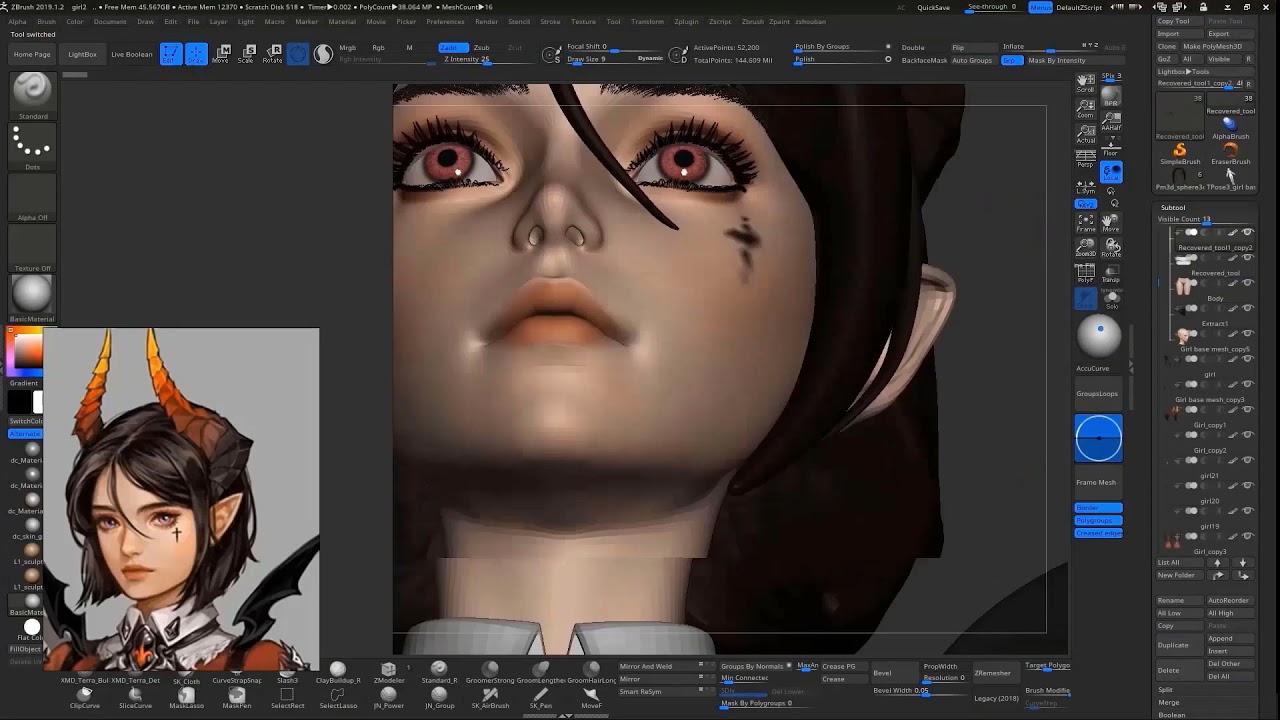The image size is (1280, 720).
Task: Click the Duplicate subtool button
Action: 1180,645
